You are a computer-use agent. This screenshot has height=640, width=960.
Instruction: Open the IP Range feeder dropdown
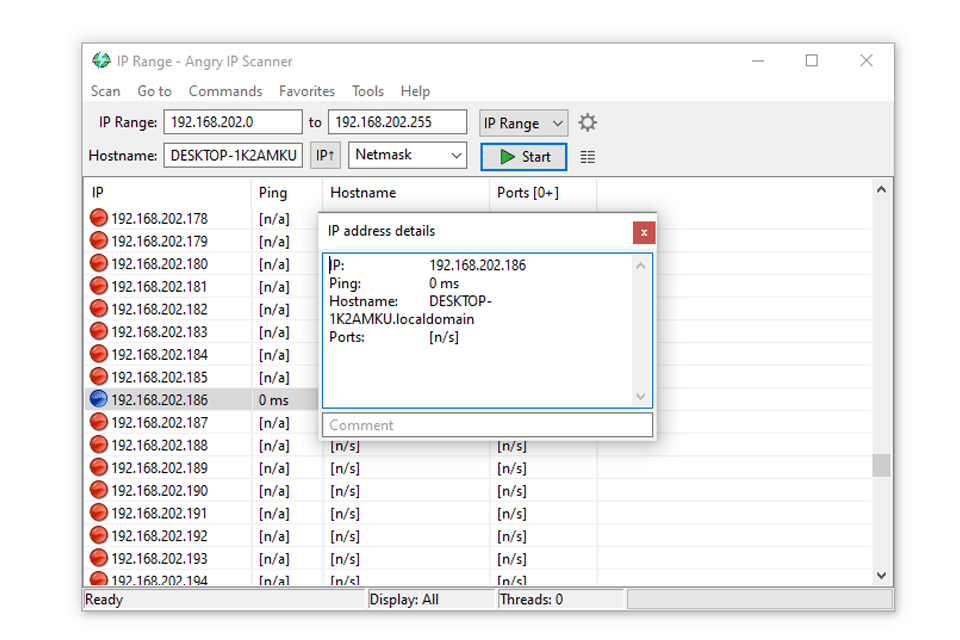523,123
